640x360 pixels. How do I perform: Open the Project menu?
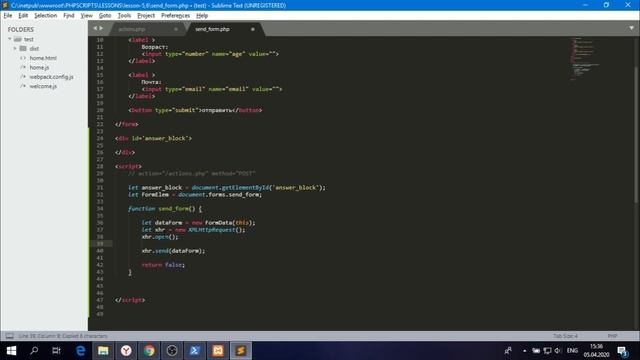(146, 16)
